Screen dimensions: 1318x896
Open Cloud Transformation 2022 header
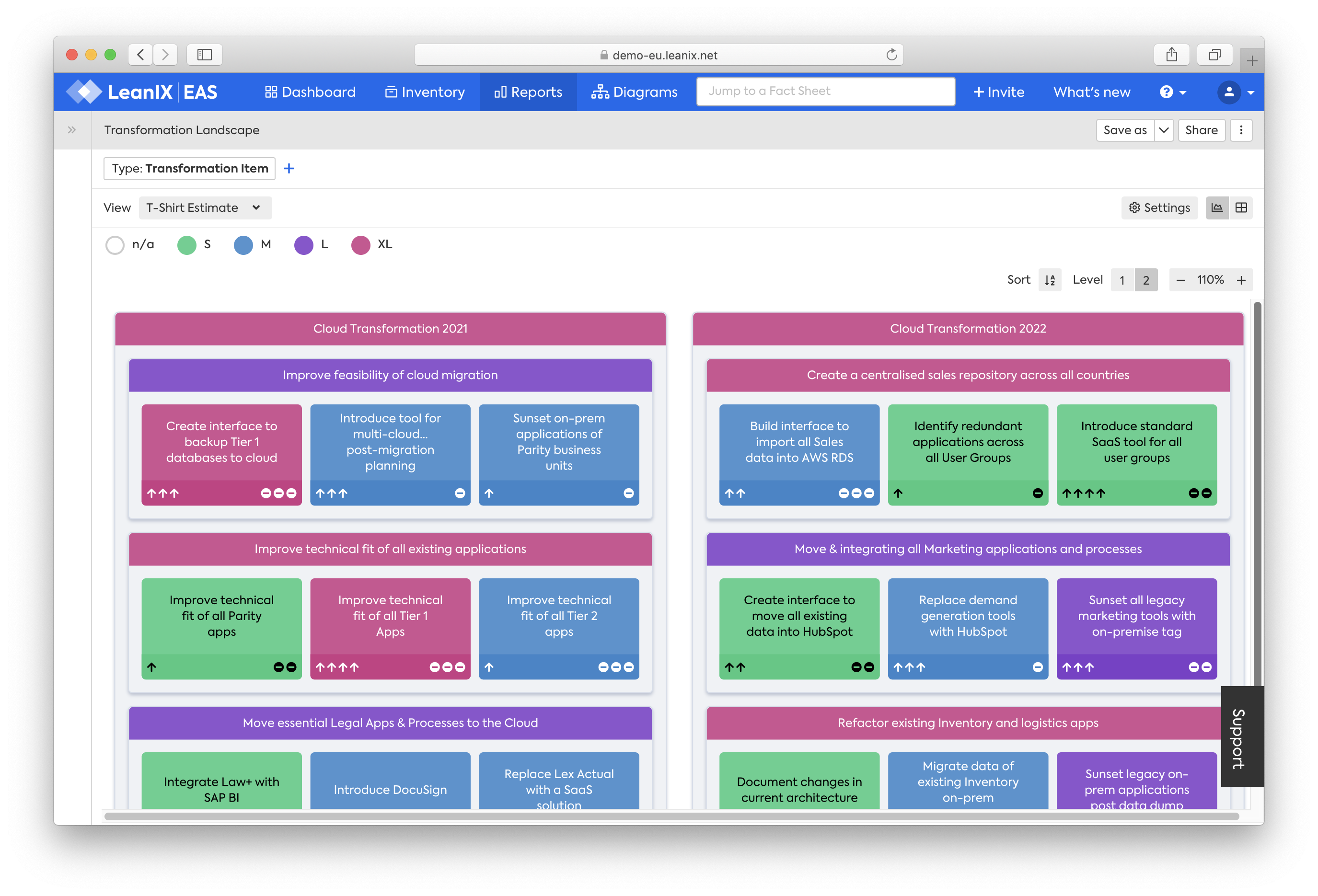click(x=968, y=329)
